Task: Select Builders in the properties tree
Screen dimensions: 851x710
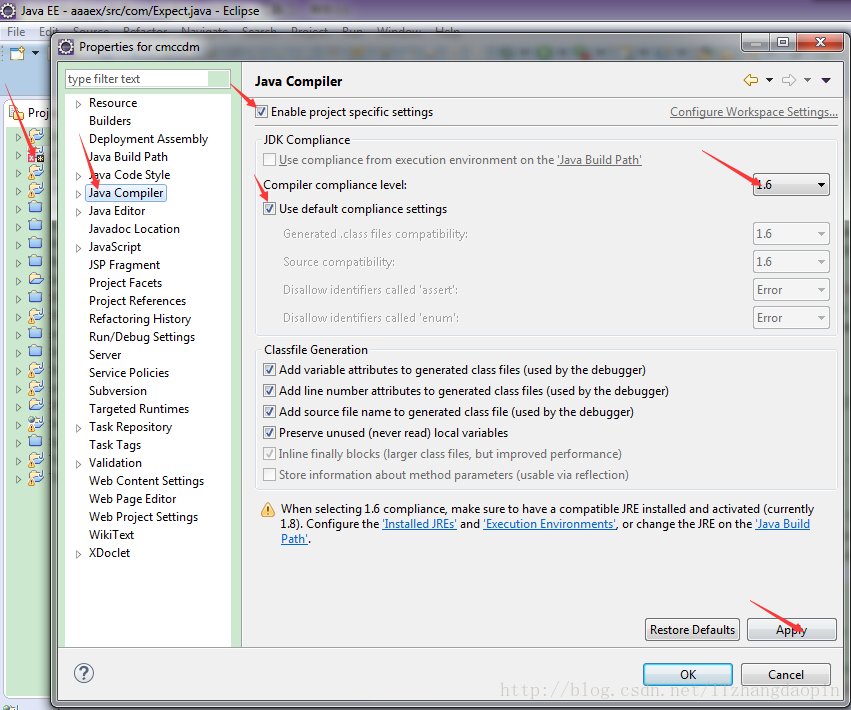Action: (x=110, y=121)
